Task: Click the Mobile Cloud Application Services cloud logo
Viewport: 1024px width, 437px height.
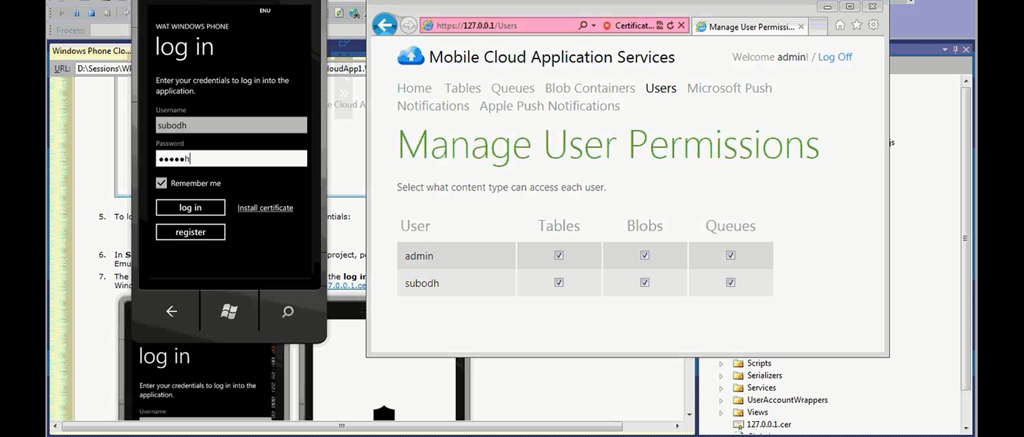Action: click(x=411, y=56)
